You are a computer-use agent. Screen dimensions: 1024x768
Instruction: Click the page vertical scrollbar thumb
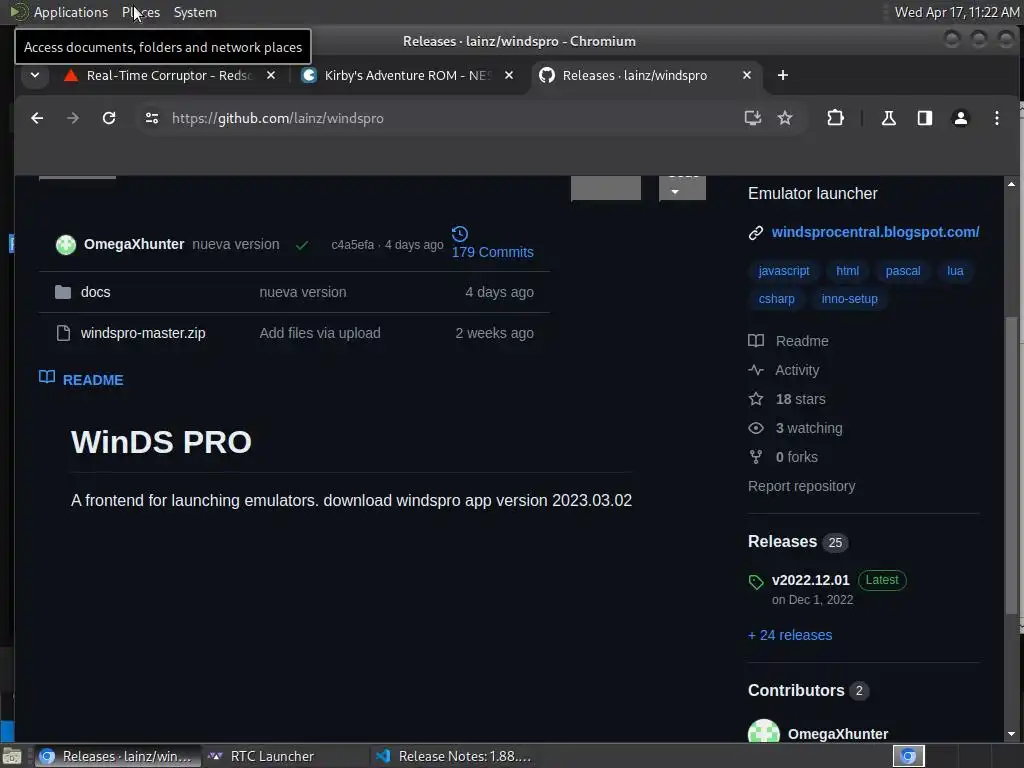[1011, 464]
